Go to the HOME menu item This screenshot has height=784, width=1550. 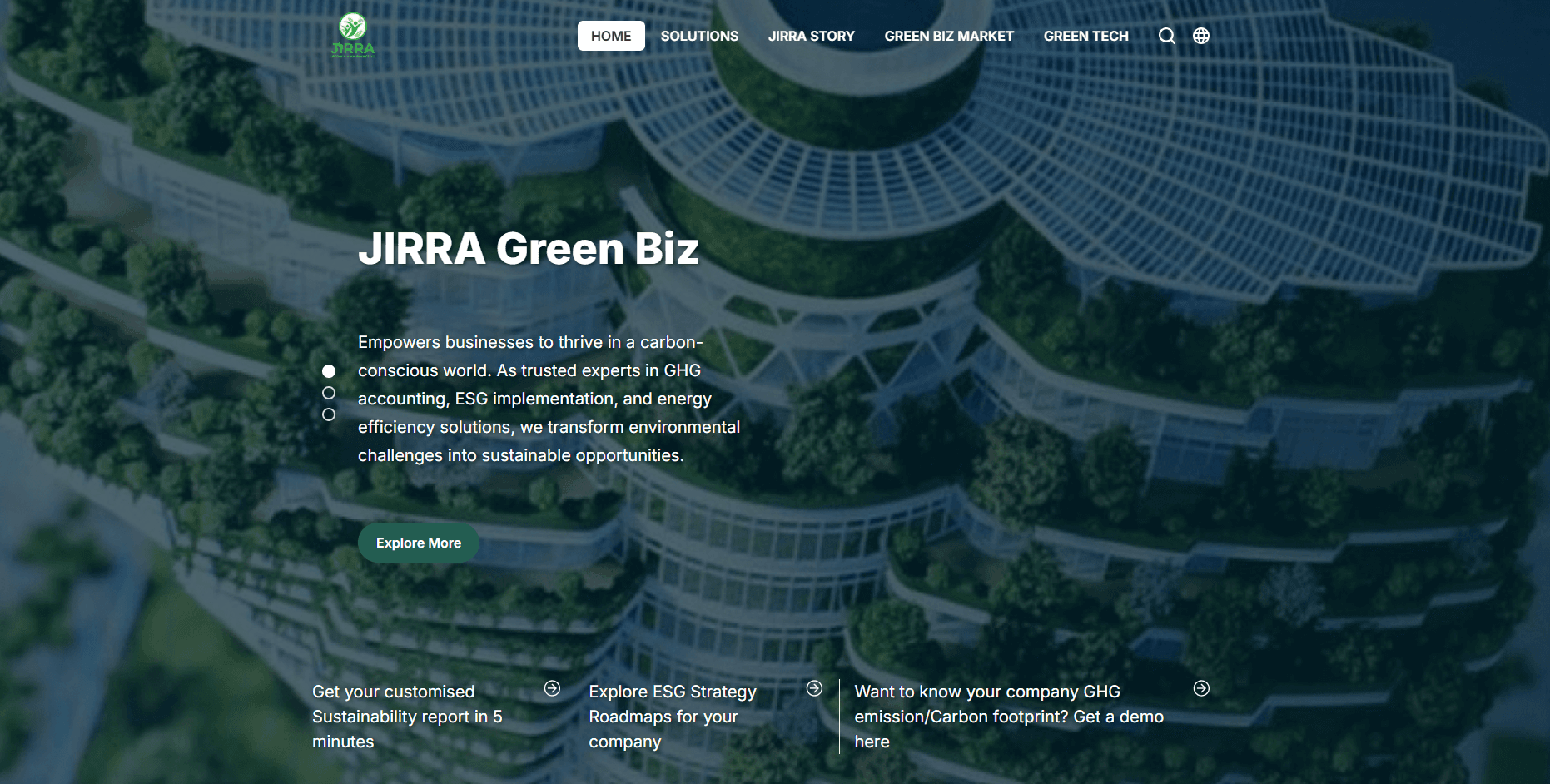coord(611,36)
